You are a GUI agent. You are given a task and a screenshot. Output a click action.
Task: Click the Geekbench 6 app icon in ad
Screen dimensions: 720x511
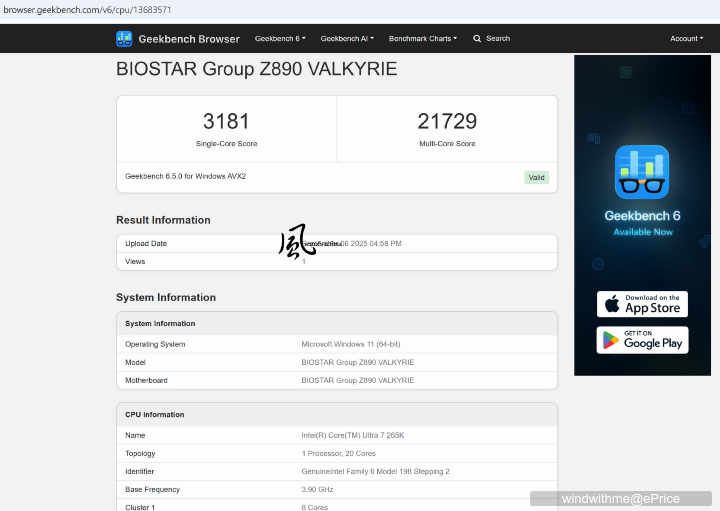tap(641, 172)
